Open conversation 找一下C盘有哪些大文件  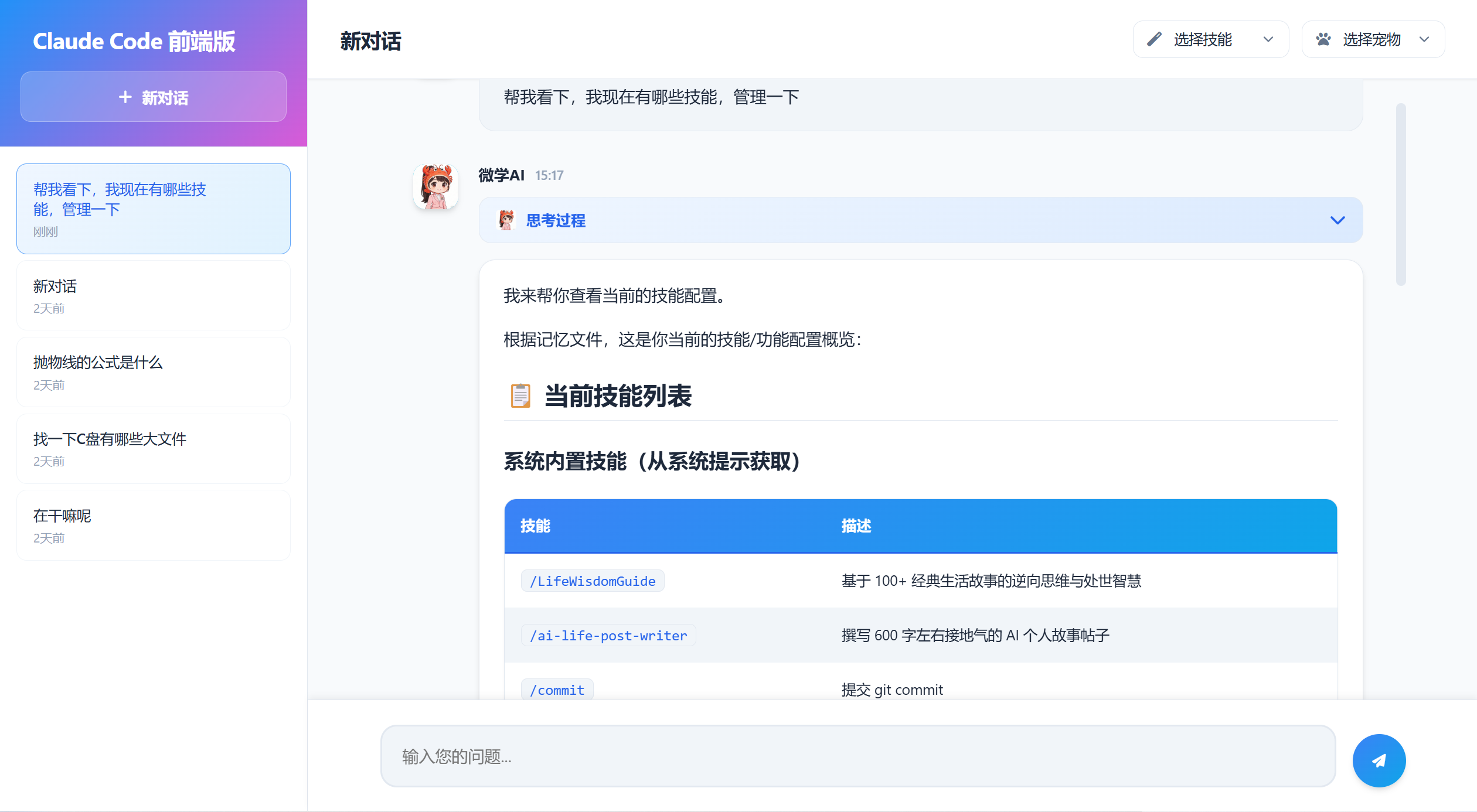coord(154,449)
